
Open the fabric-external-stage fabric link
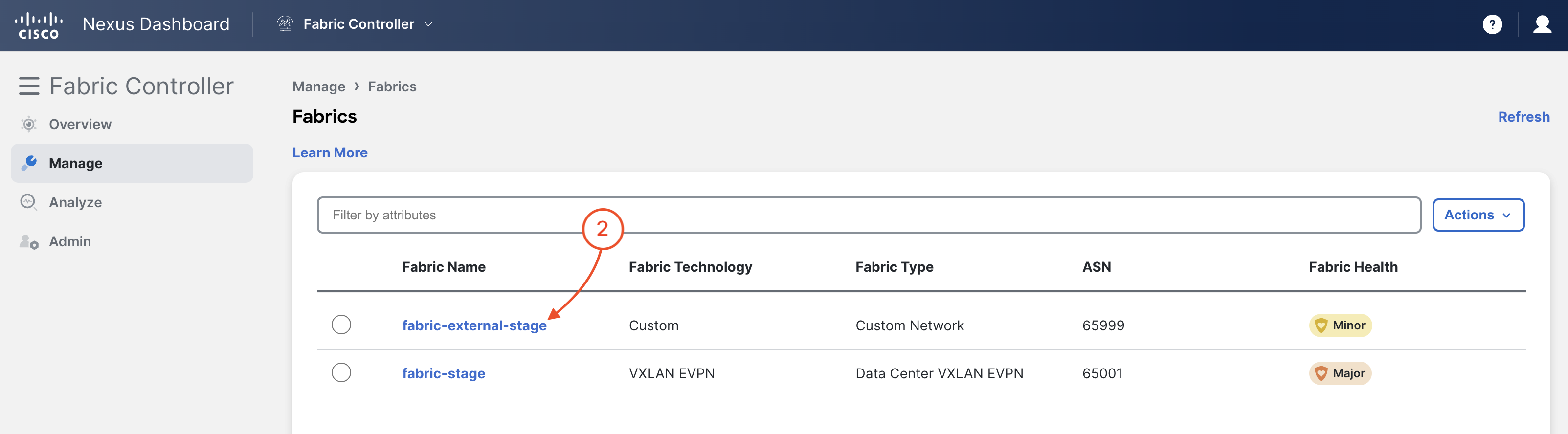point(474,325)
